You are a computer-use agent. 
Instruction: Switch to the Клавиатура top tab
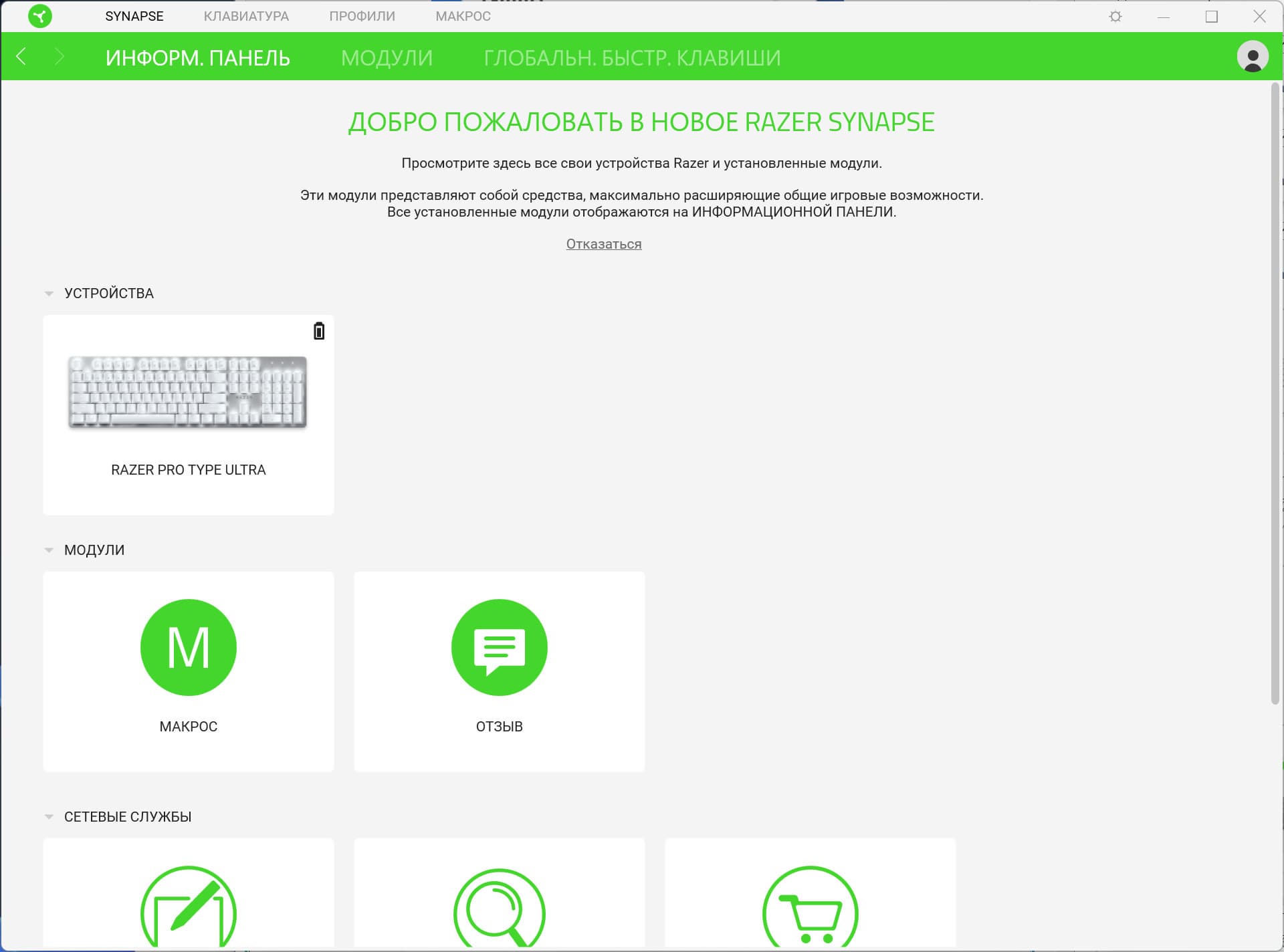(246, 16)
